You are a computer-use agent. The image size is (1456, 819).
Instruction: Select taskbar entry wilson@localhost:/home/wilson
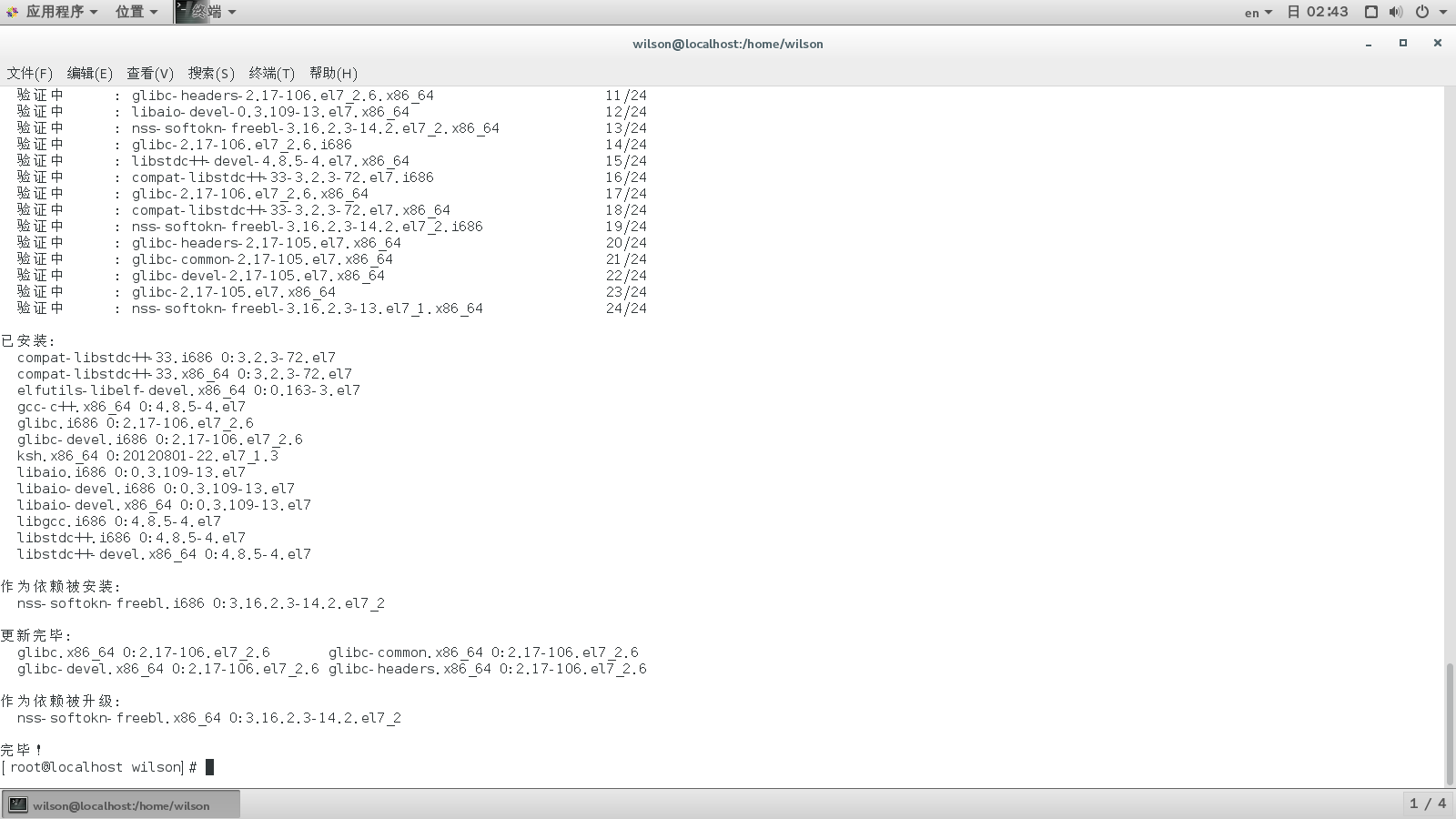(121, 805)
